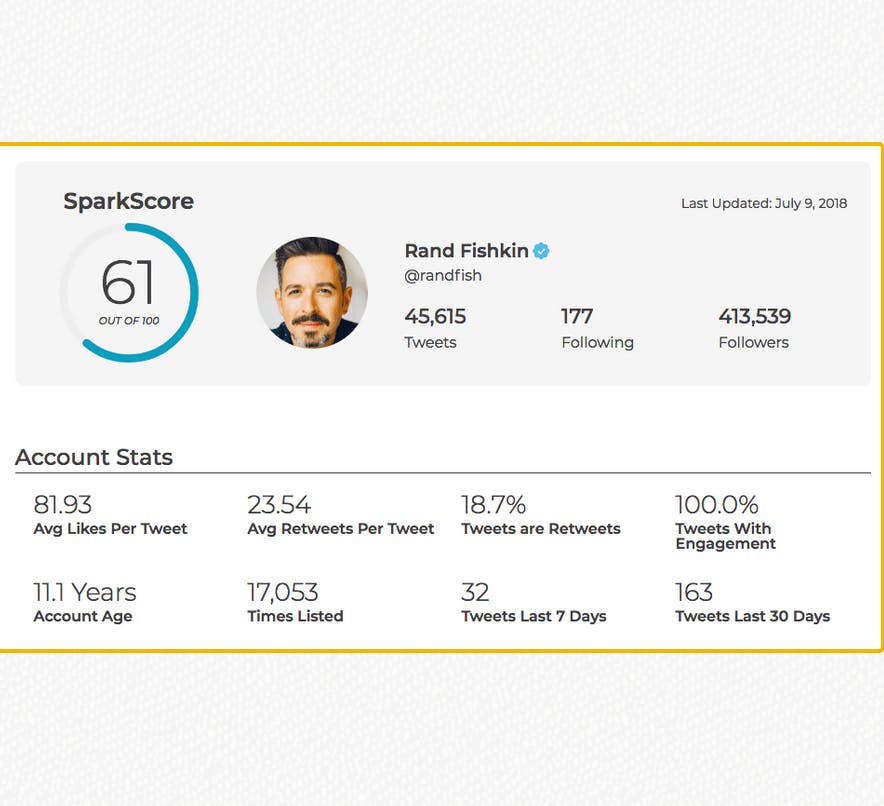Click the '11.1 Years' value
This screenshot has width=884, height=806.
click(85, 592)
